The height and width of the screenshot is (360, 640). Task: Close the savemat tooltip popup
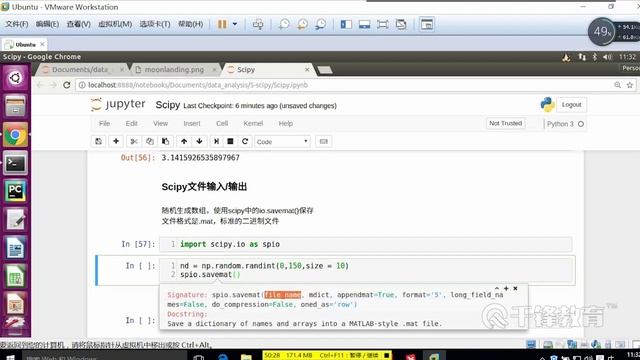516,288
